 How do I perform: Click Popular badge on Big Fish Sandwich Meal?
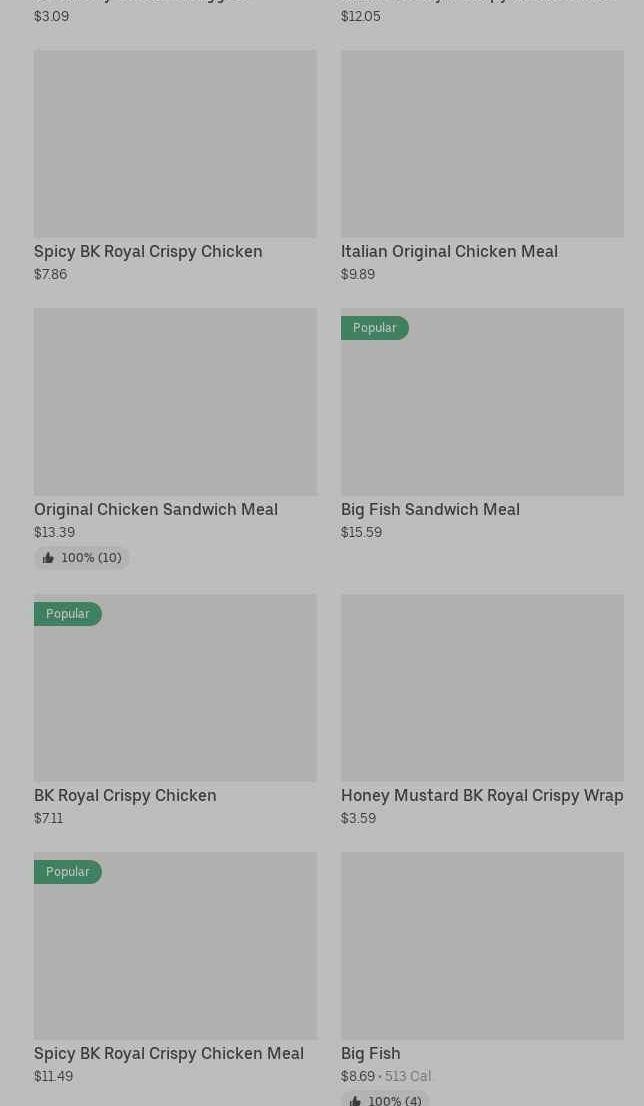374,328
